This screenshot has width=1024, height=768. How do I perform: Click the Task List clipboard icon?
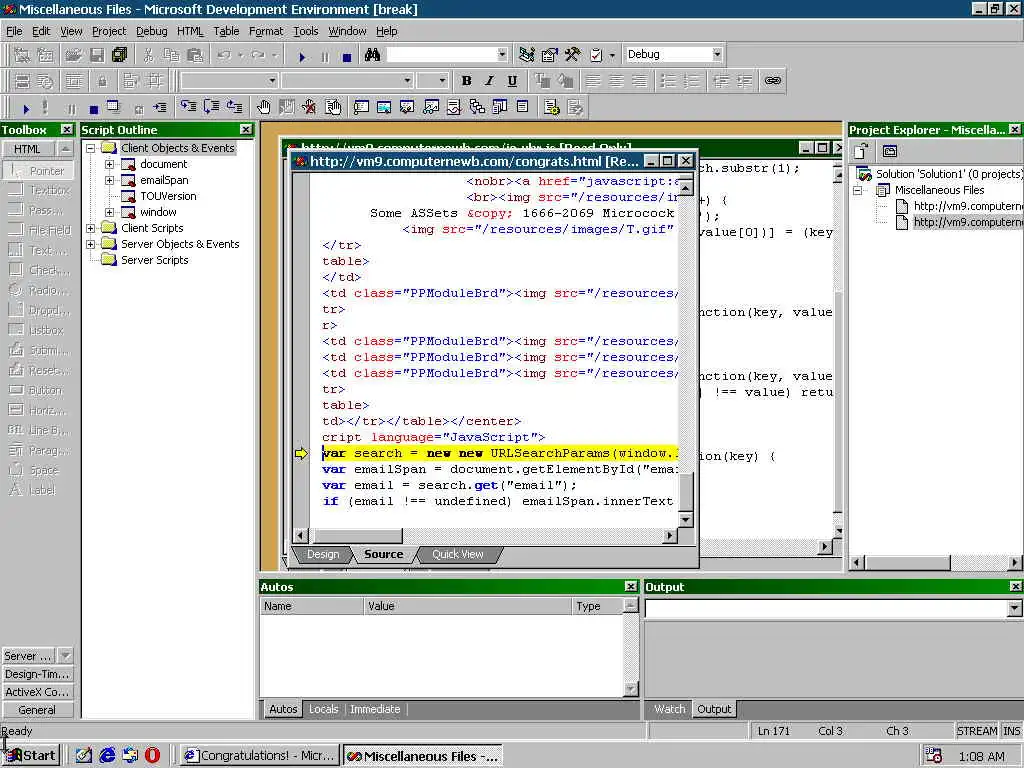(x=596, y=55)
